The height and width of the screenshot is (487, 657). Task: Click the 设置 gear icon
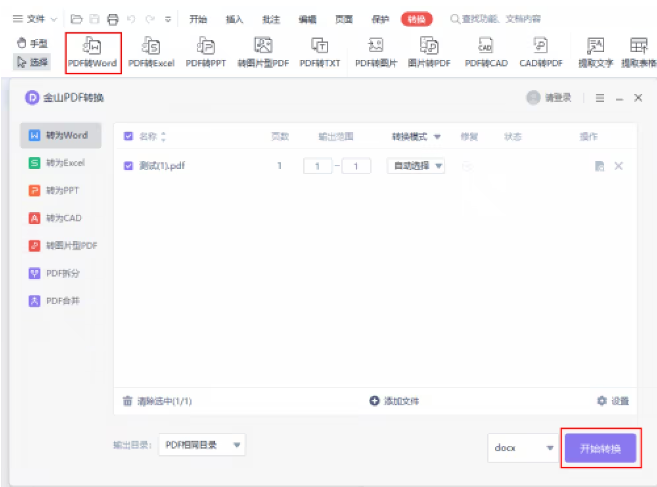pyautogui.click(x=602, y=401)
